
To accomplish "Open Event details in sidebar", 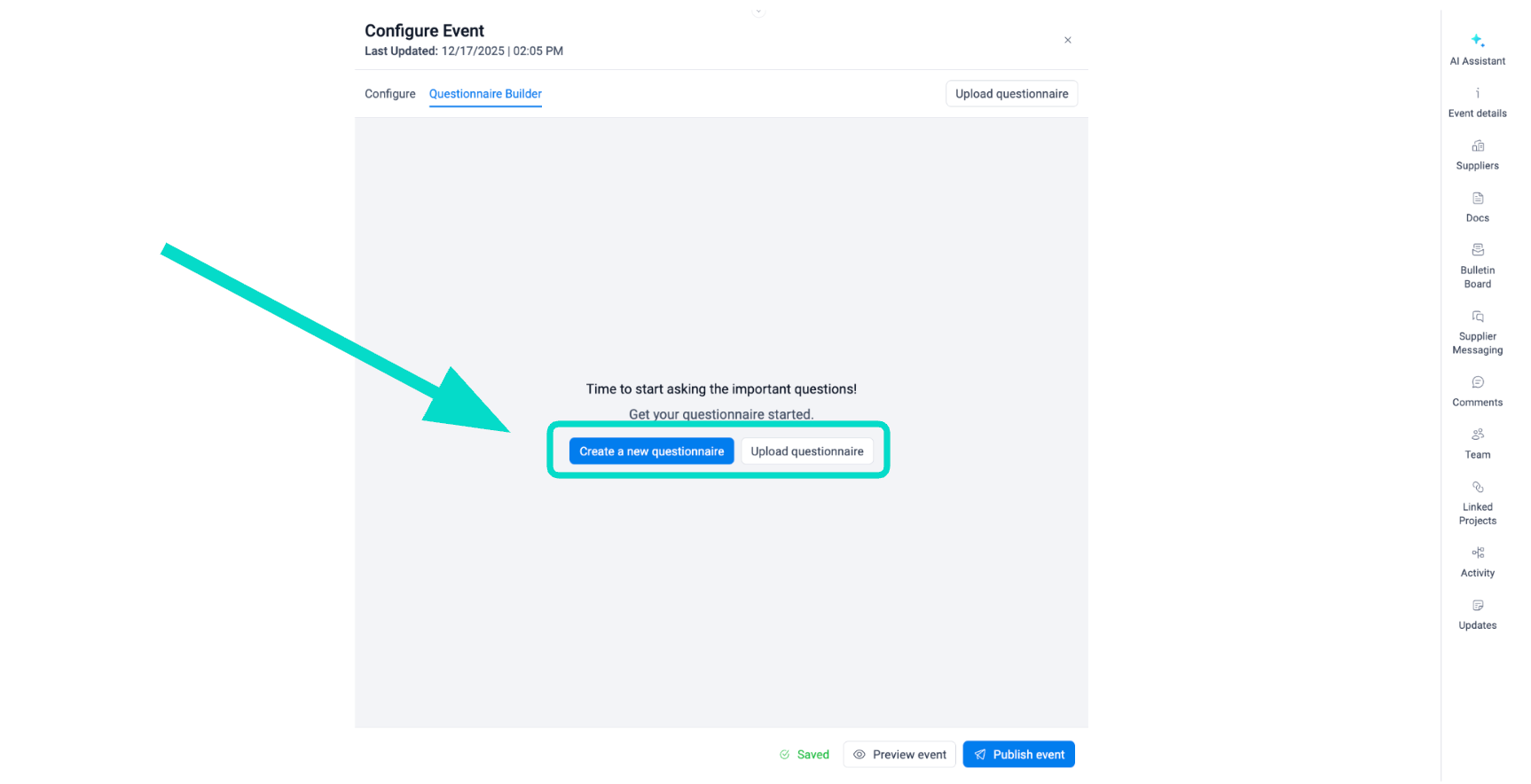I will coord(1477,102).
